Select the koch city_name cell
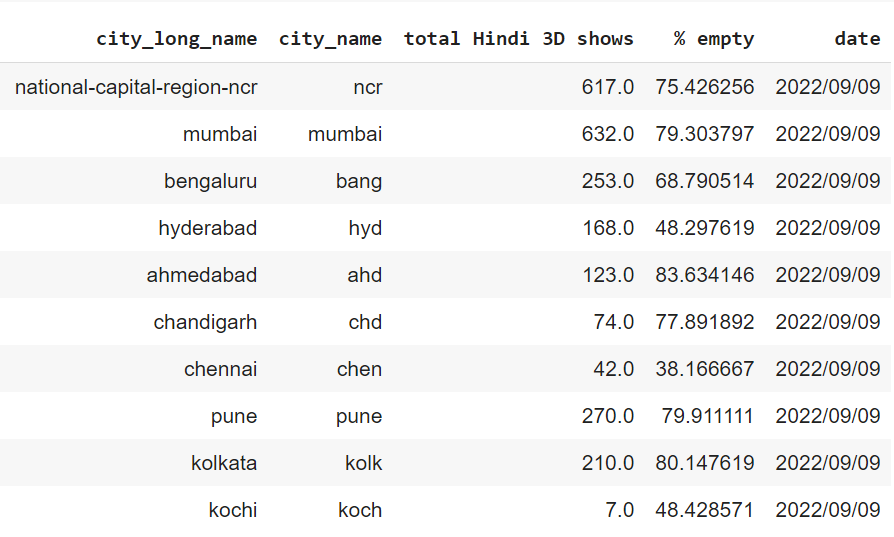This screenshot has height=537, width=894. (360, 510)
